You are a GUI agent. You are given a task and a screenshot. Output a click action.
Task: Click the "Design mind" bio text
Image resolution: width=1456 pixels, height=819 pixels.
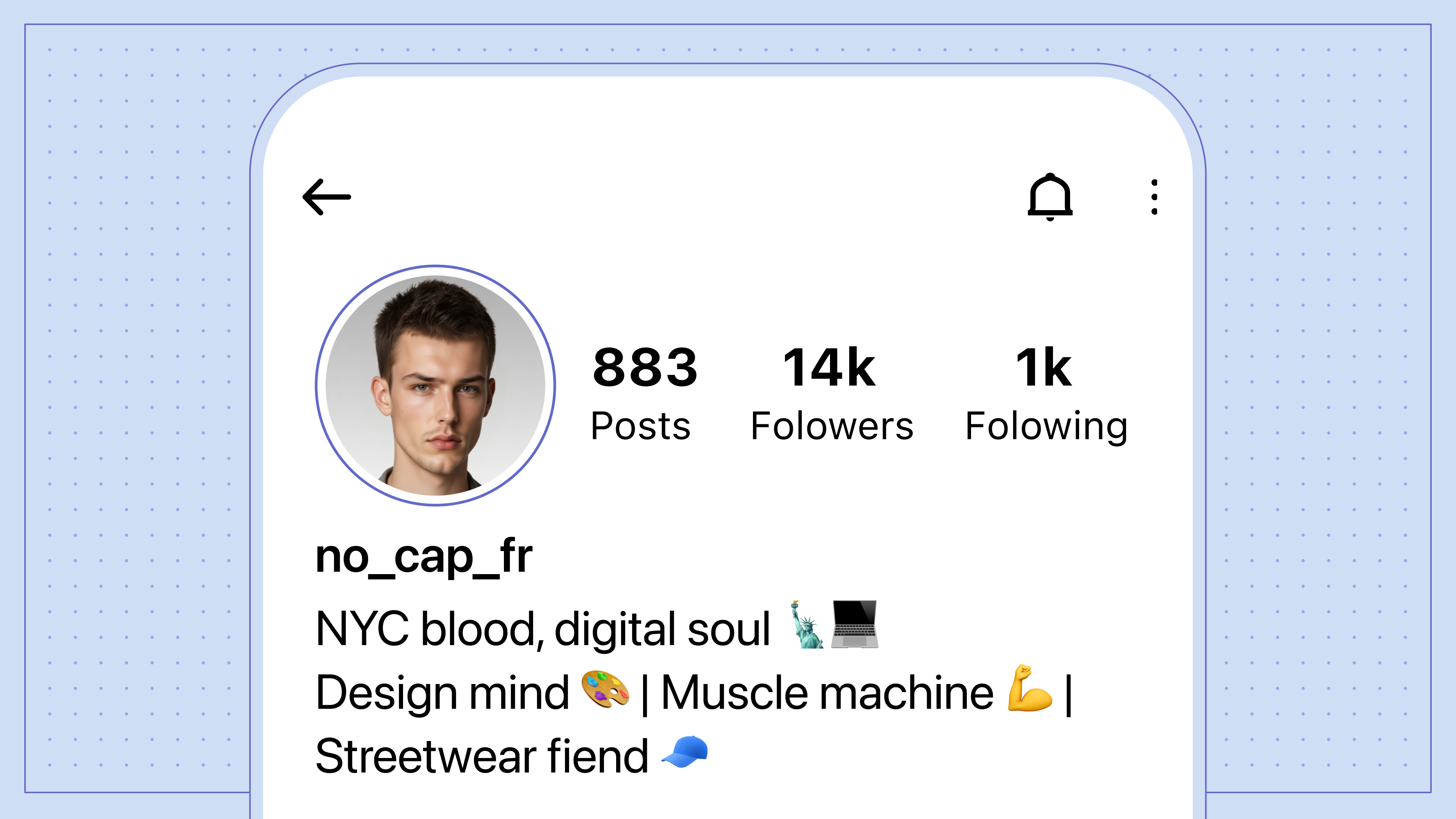[442, 693]
